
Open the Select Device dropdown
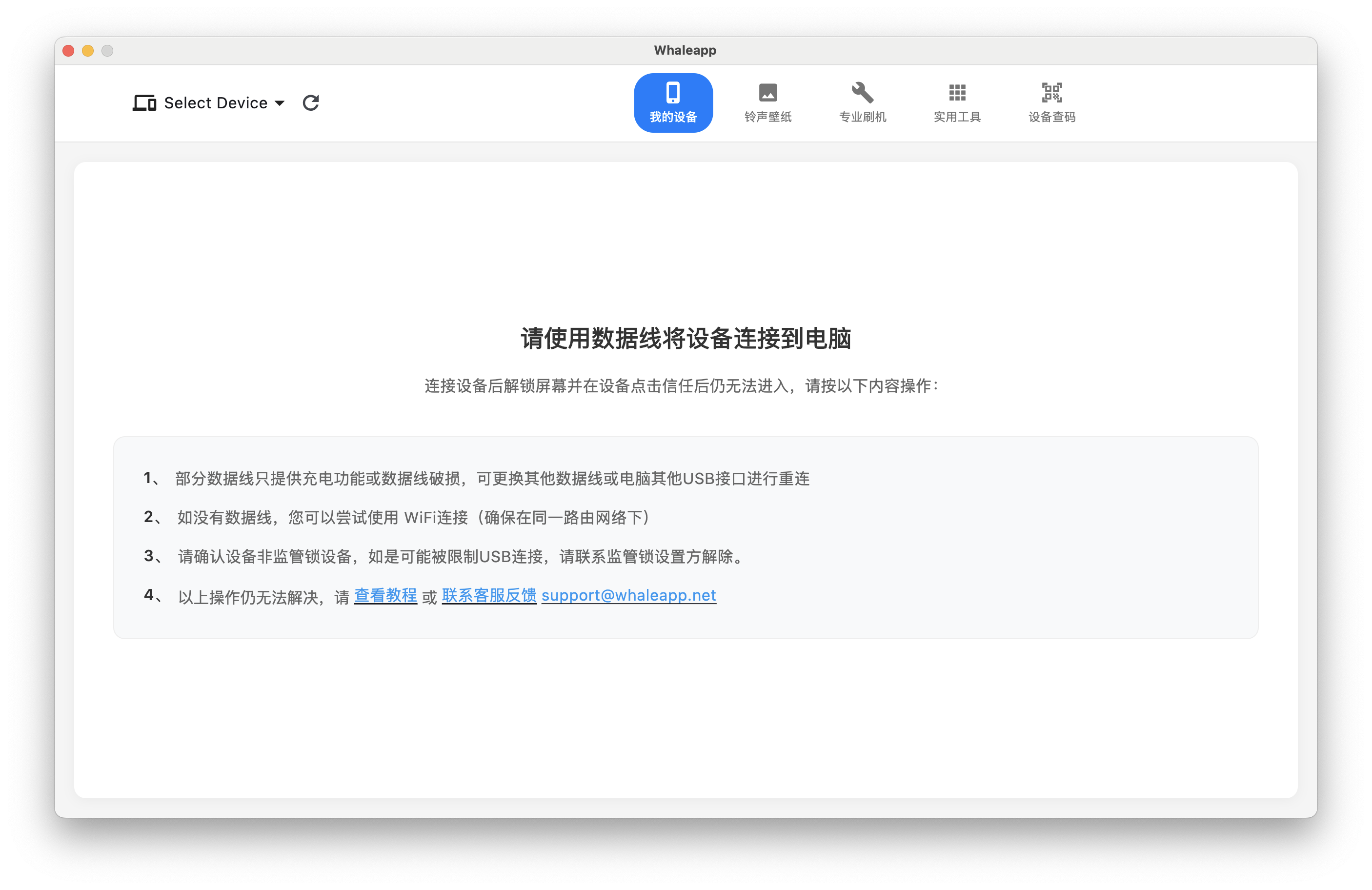[x=215, y=102]
